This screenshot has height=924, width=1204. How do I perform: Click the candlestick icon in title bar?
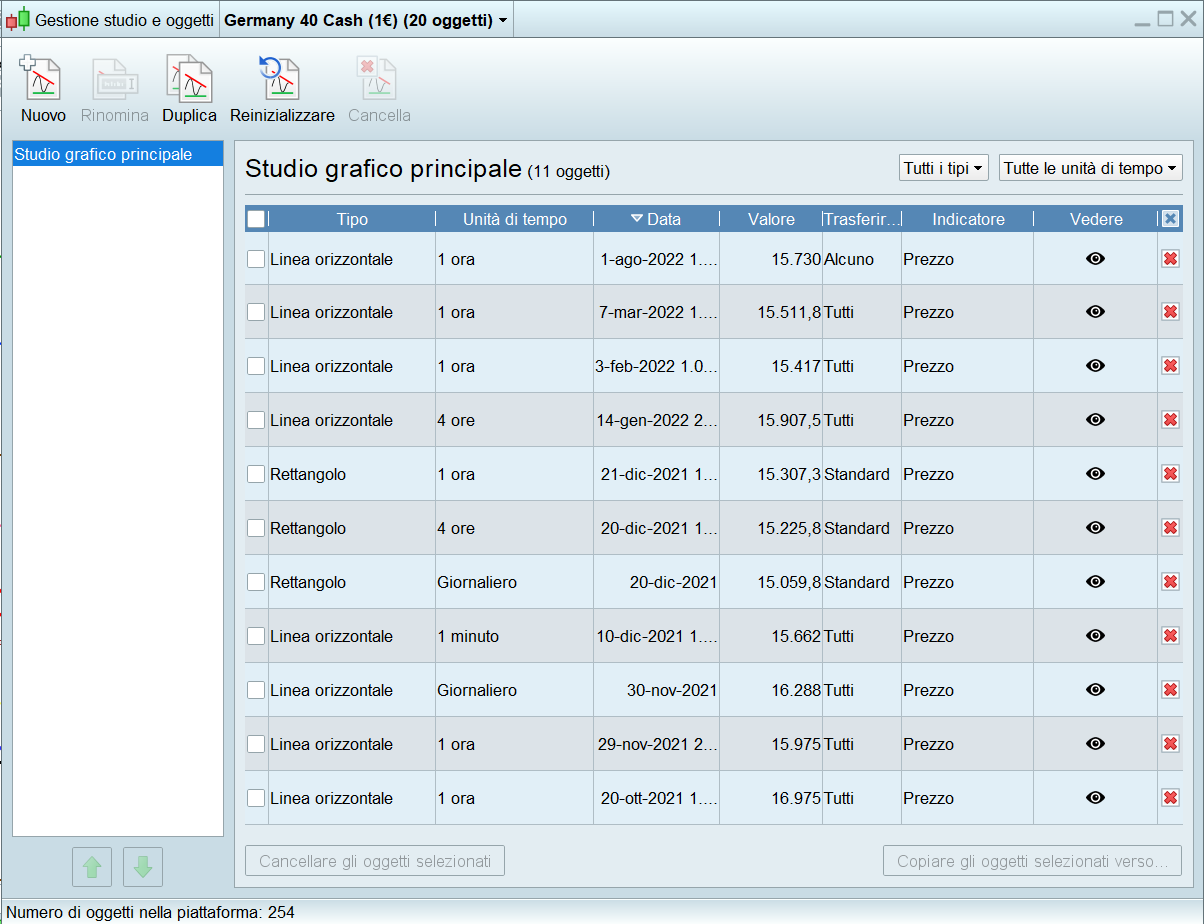17,19
